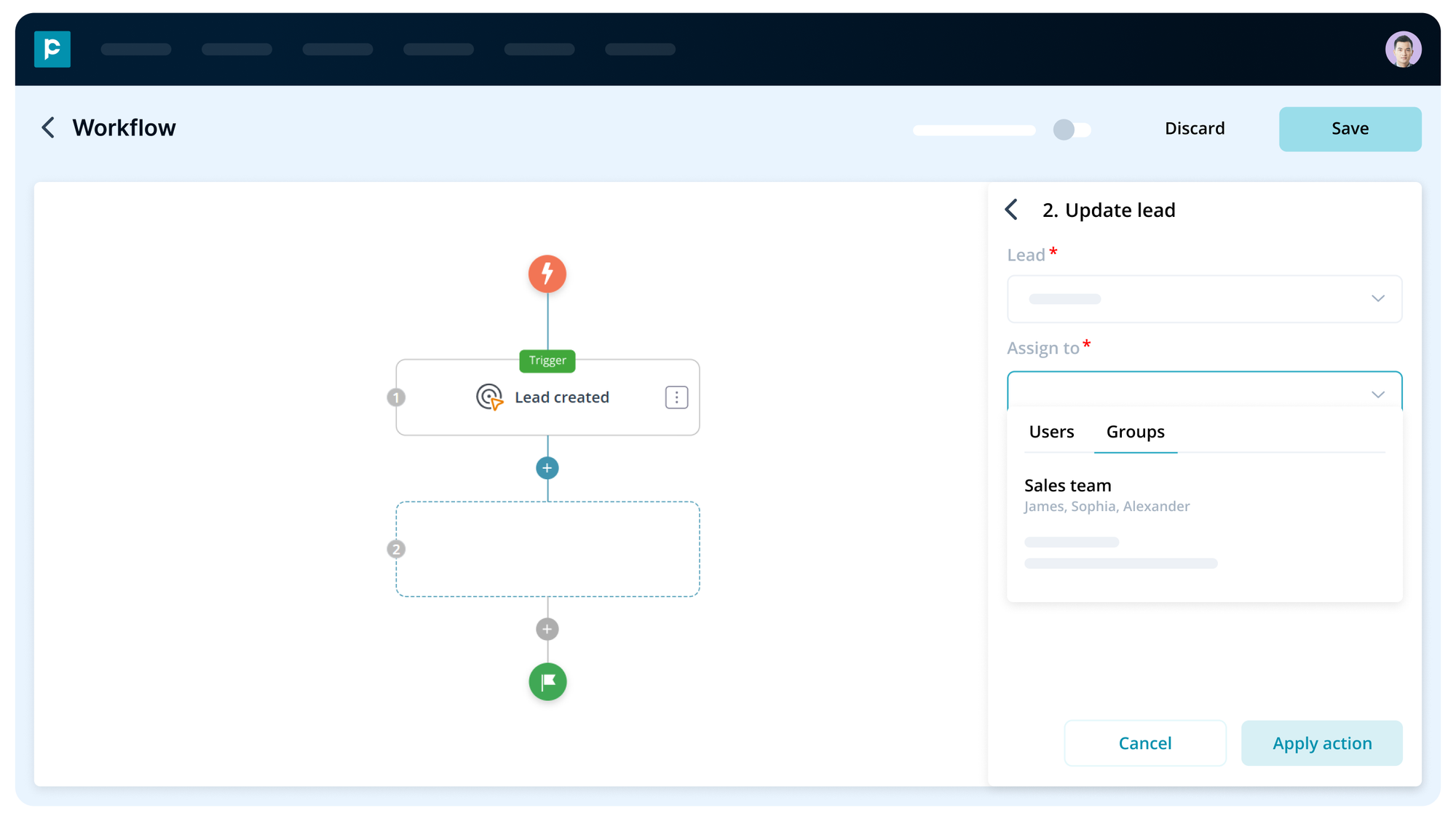Click the green flag end icon
Screen dimensions: 1456x819
[x=547, y=682]
